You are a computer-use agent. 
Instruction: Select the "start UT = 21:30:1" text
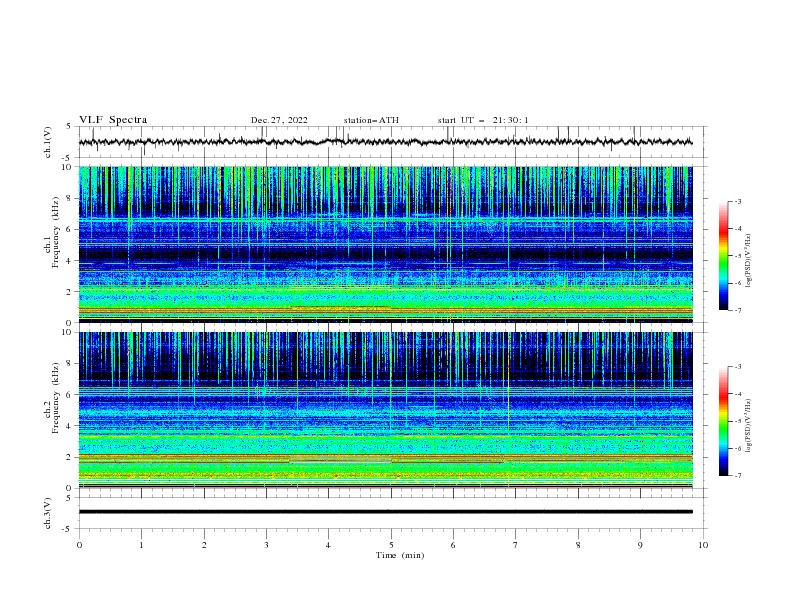click(x=483, y=120)
